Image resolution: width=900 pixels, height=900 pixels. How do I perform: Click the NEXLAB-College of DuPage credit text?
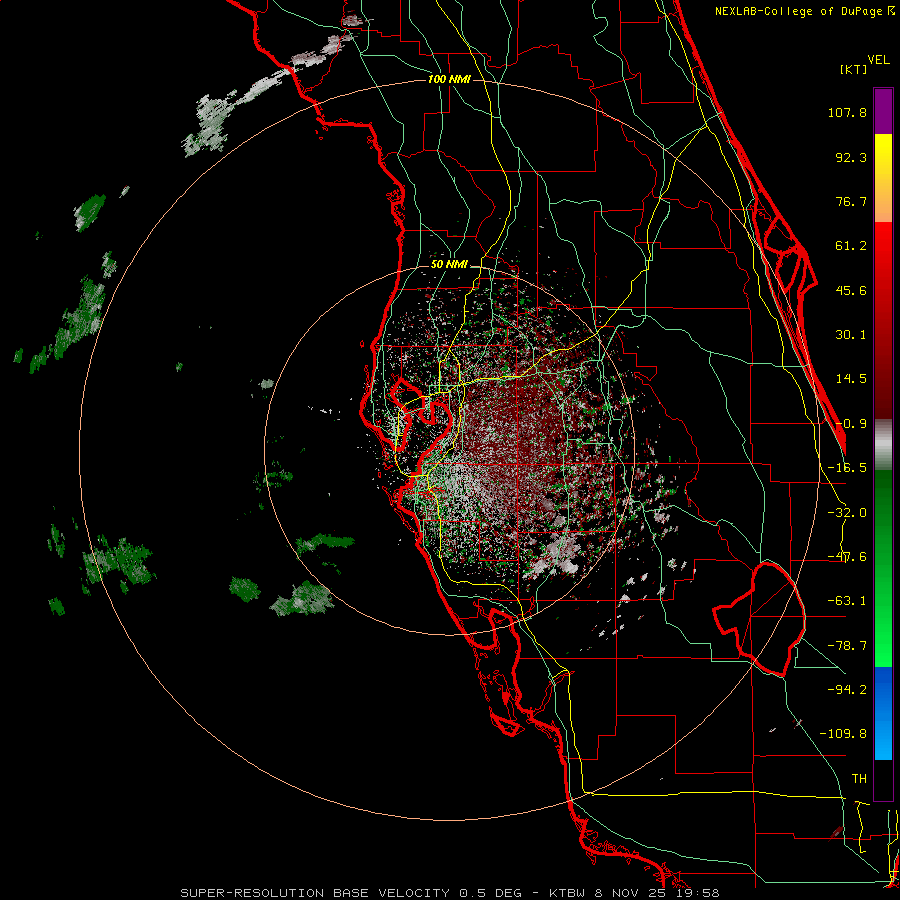coord(804,11)
